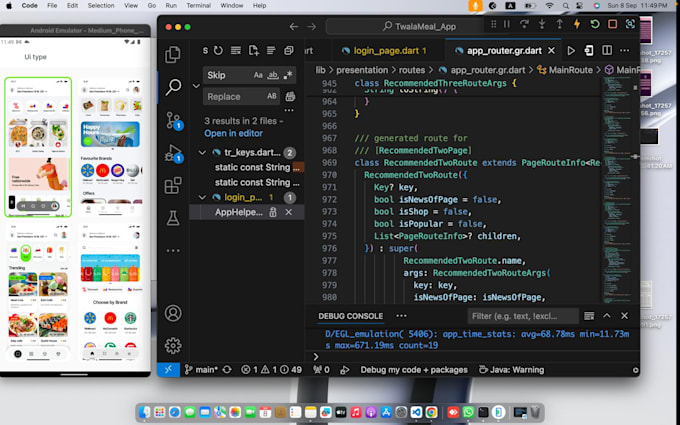
Task: Open the Extensions view
Action: click(173, 186)
